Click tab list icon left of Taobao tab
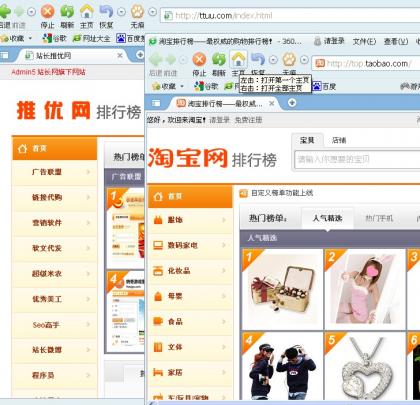 click(156, 103)
